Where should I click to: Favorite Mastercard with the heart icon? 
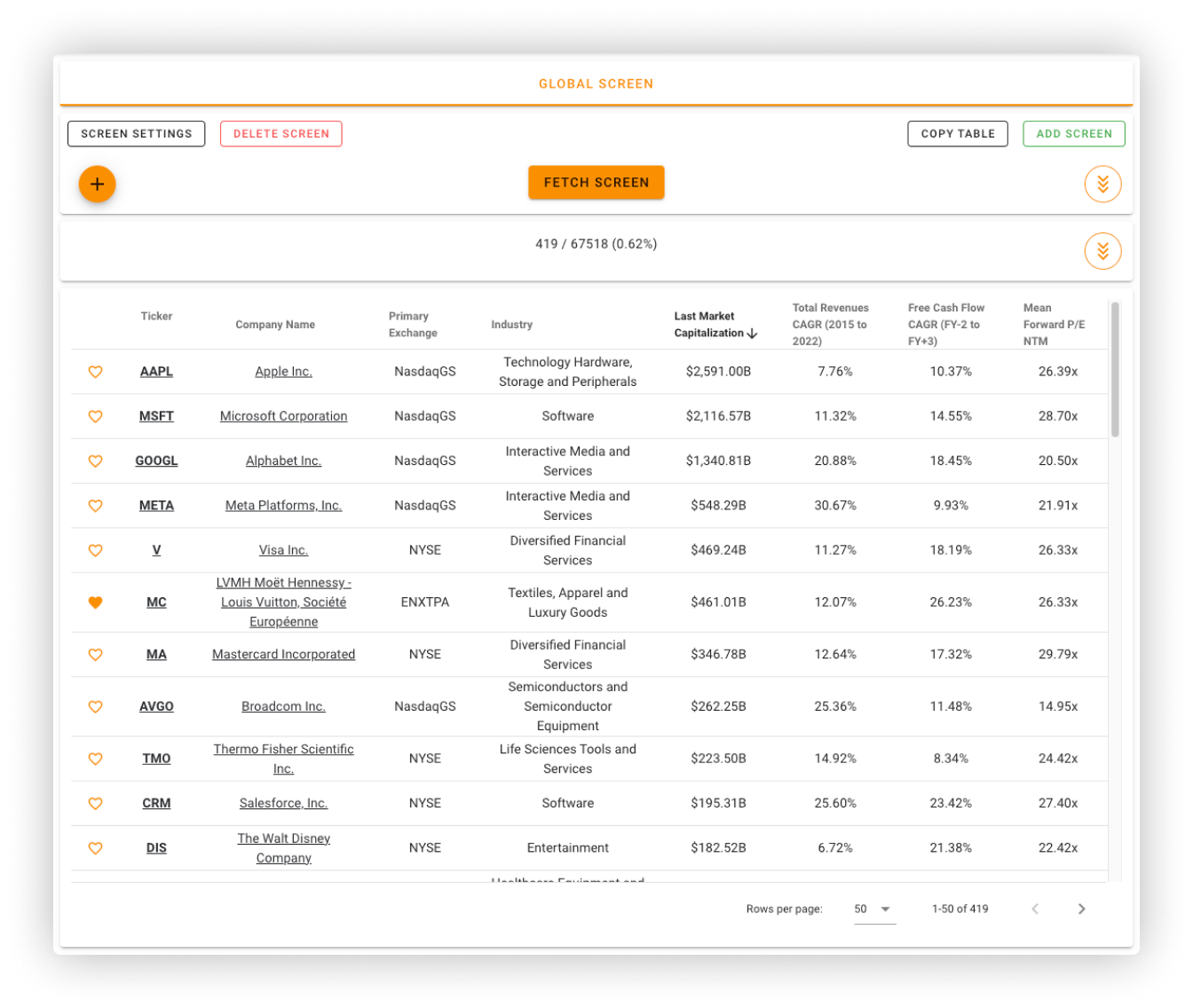(x=95, y=655)
